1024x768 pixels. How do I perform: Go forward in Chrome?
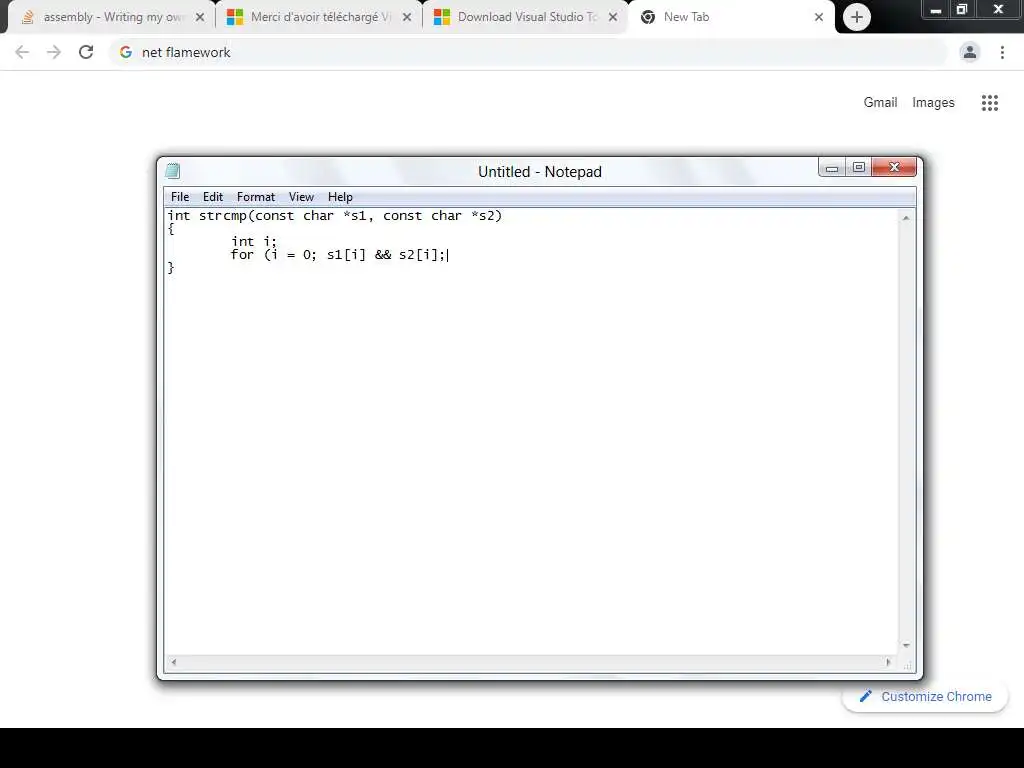[x=54, y=52]
